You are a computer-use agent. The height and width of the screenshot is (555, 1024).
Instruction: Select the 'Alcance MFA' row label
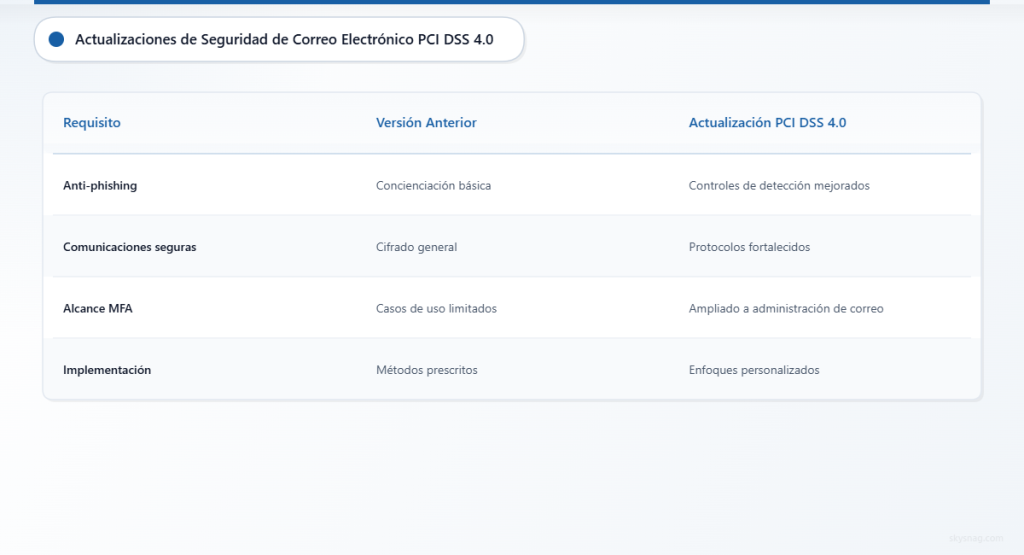tap(97, 308)
